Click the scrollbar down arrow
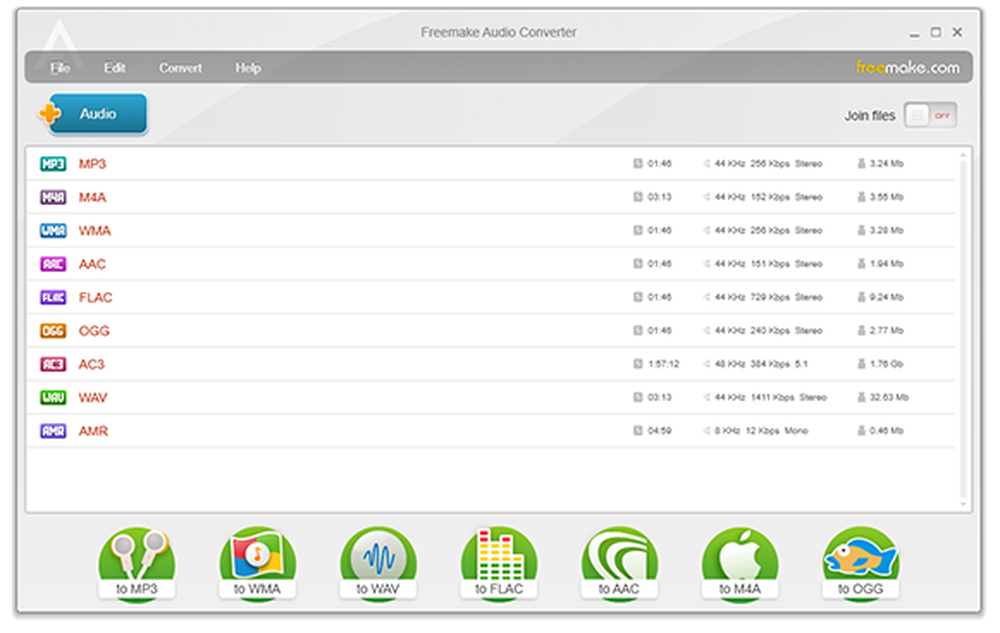The width and height of the screenshot is (1000, 633). [x=963, y=504]
